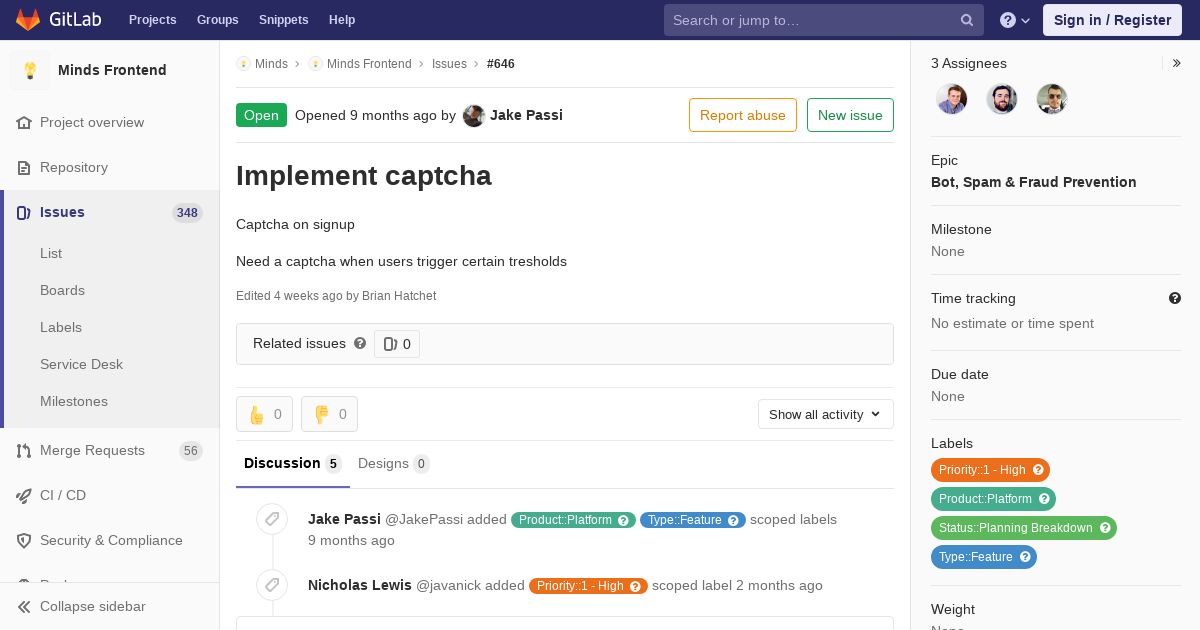Select the Discussion tab
This screenshot has height=630, width=1200.
coord(292,464)
